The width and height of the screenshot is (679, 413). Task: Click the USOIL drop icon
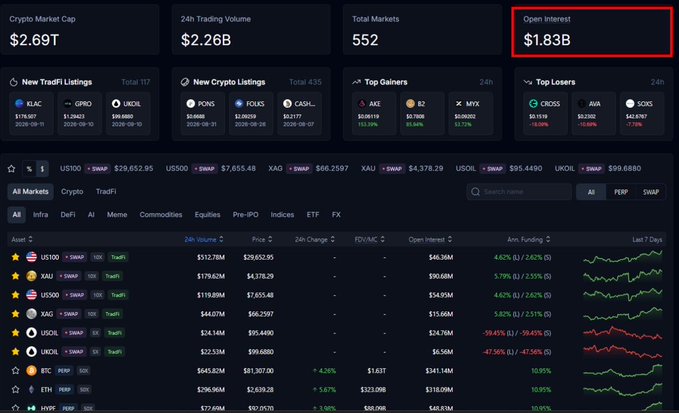pos(31,333)
